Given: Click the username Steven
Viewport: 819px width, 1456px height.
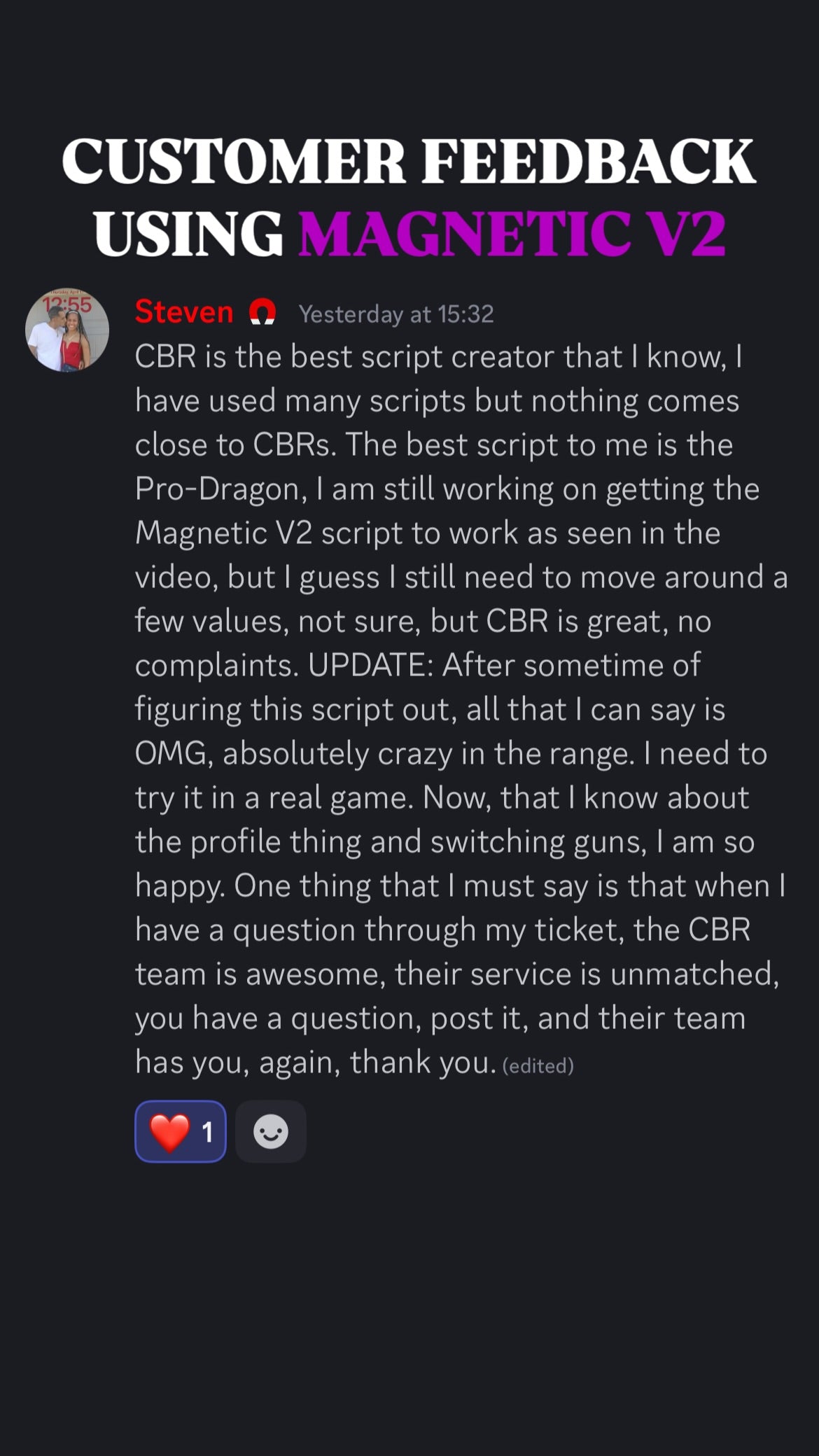Looking at the screenshot, I should click(x=184, y=312).
